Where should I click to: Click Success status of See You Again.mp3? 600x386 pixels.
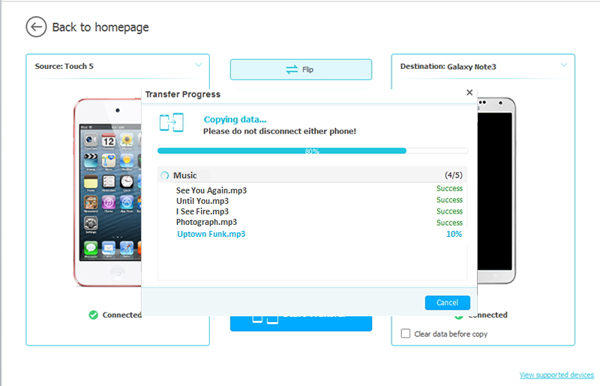pos(450,188)
